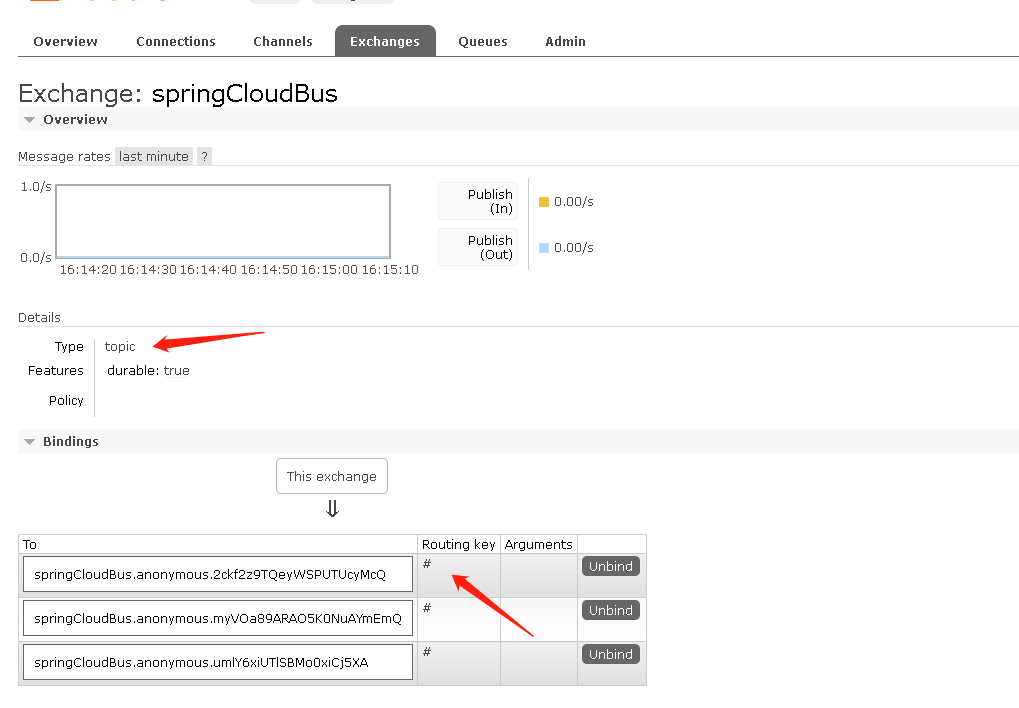Collapse the Bindings section

70,441
